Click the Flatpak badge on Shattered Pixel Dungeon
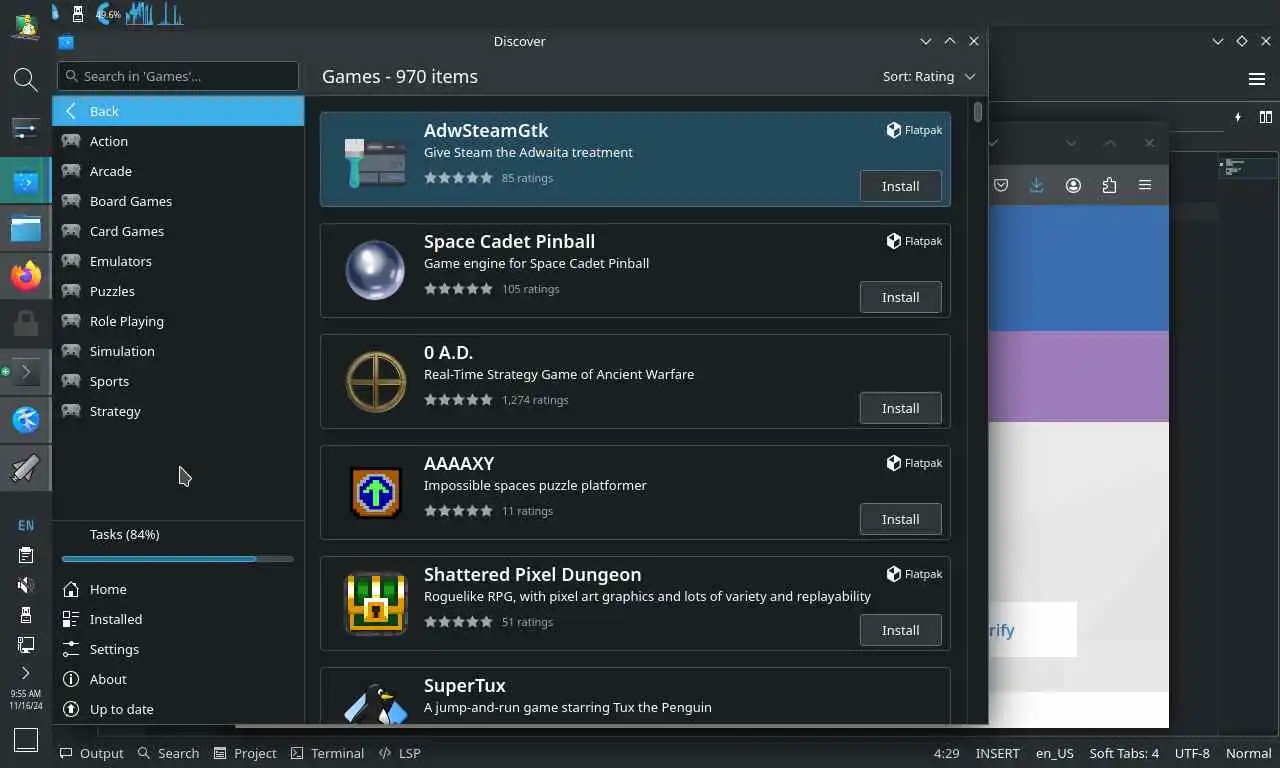Screen dimensions: 1280x768 914,574
